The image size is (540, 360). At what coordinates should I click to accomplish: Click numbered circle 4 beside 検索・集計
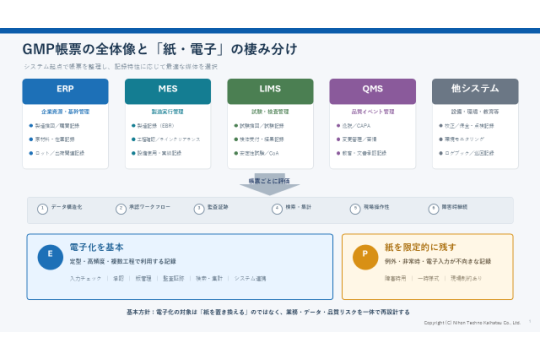(277, 209)
